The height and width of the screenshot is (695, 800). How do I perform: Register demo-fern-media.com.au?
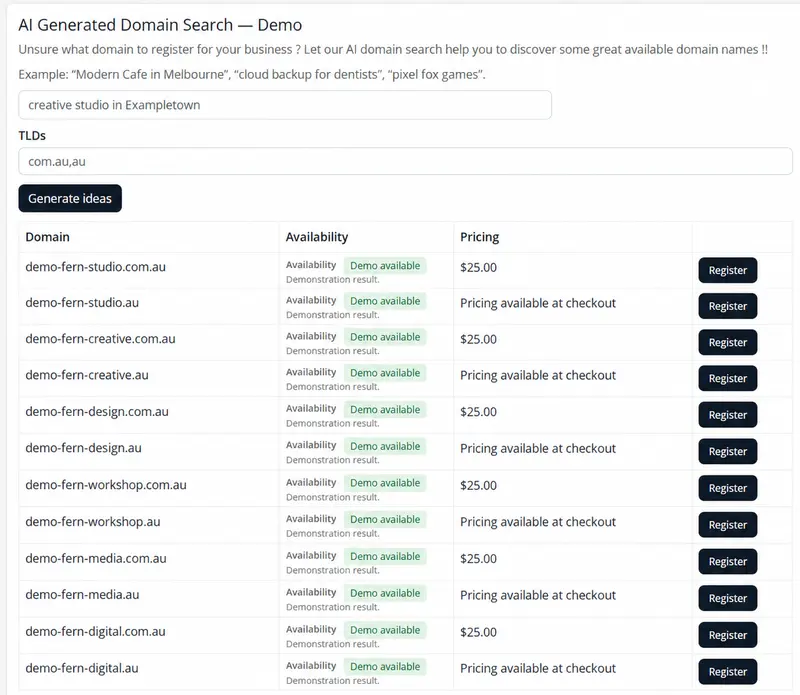pyautogui.click(x=728, y=562)
